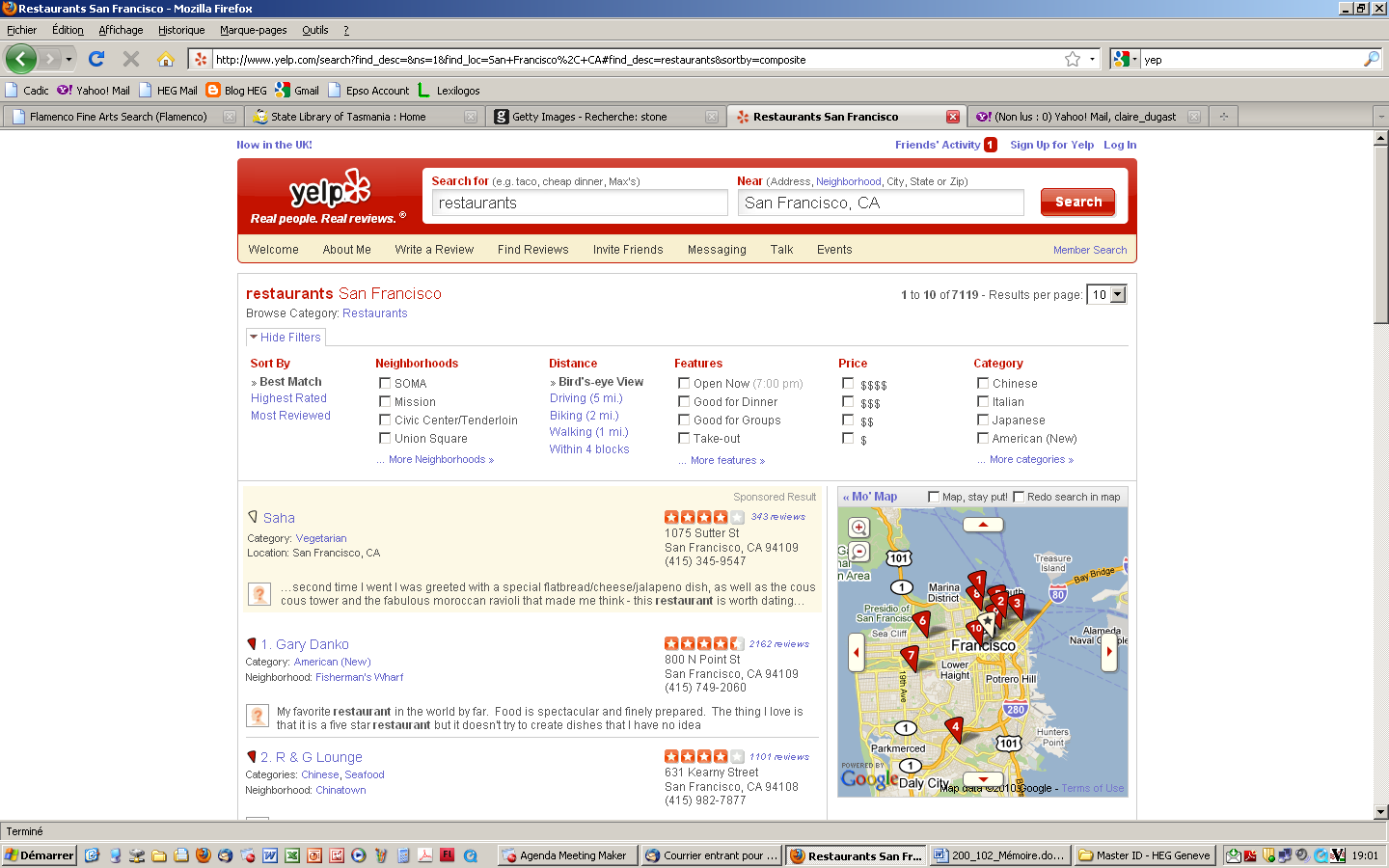
Task: Reload the page with the refresh icon
Action: point(96,59)
